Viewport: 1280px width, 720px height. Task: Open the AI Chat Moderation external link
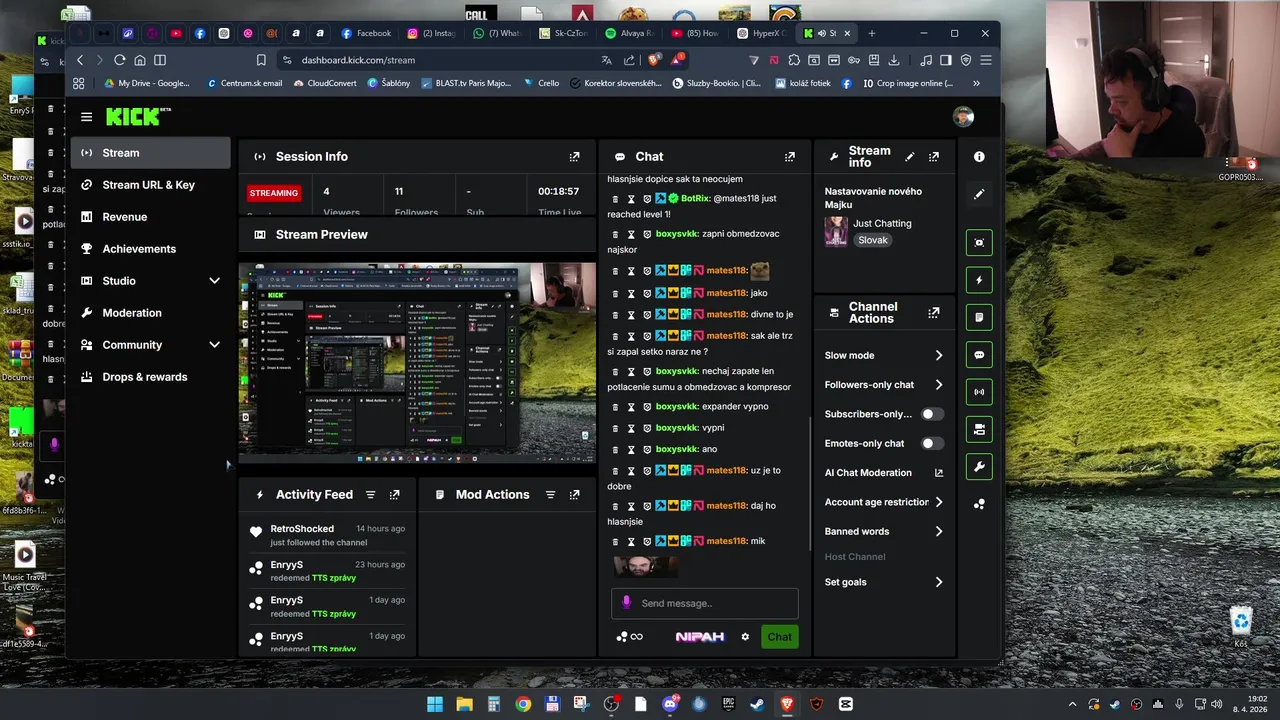938,473
